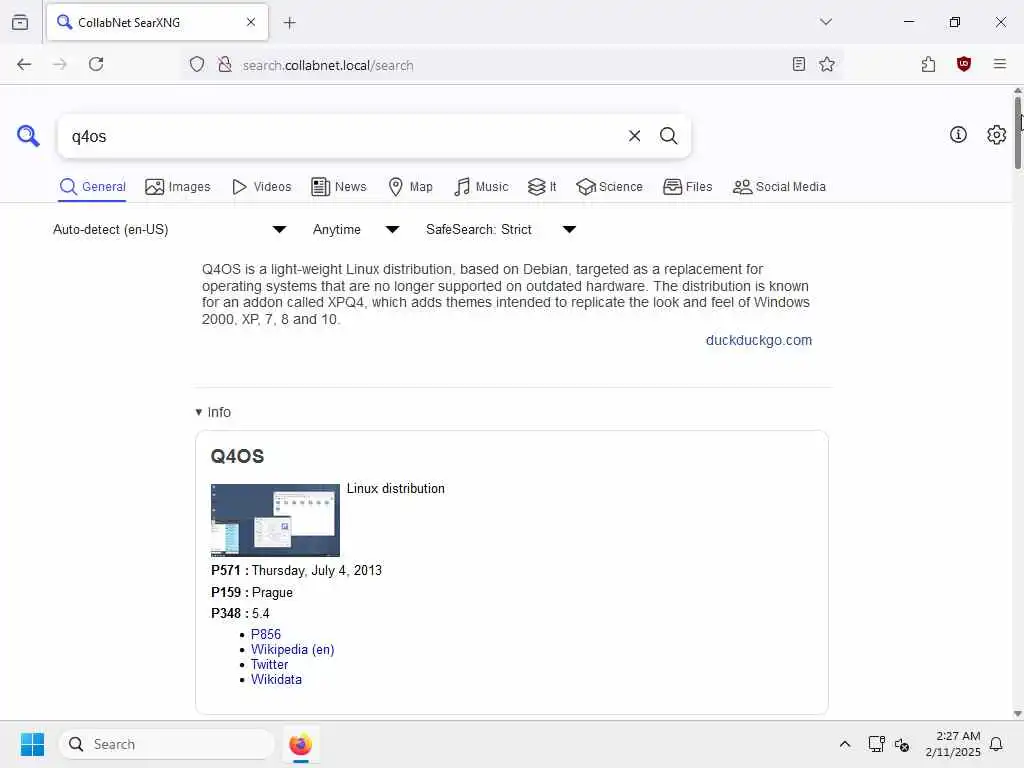The image size is (1024, 768).
Task: Click the 'Thursday, July 4, 2013' value
Action: [317, 570]
